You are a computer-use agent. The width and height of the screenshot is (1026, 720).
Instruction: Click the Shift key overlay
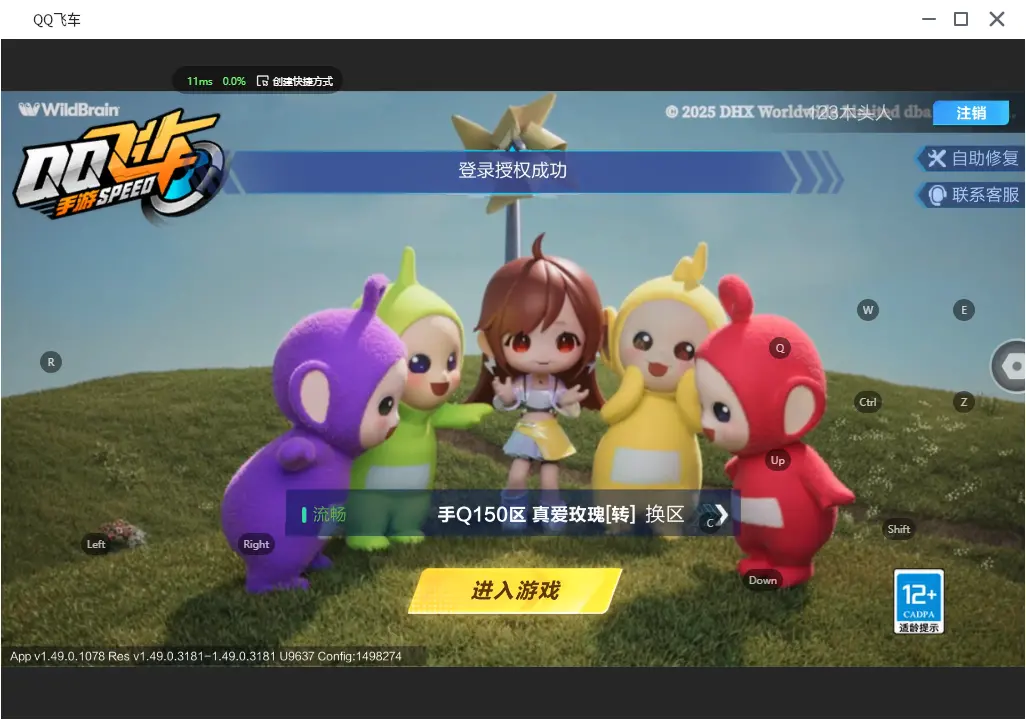(898, 529)
